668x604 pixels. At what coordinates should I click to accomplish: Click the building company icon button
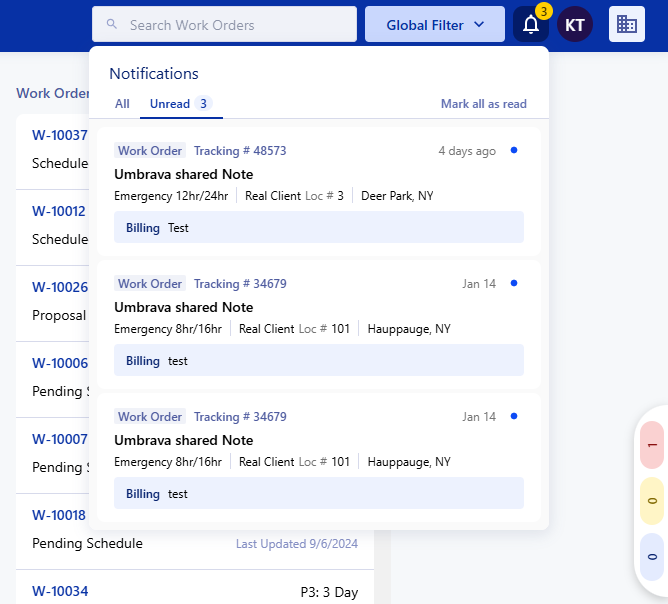(627, 24)
